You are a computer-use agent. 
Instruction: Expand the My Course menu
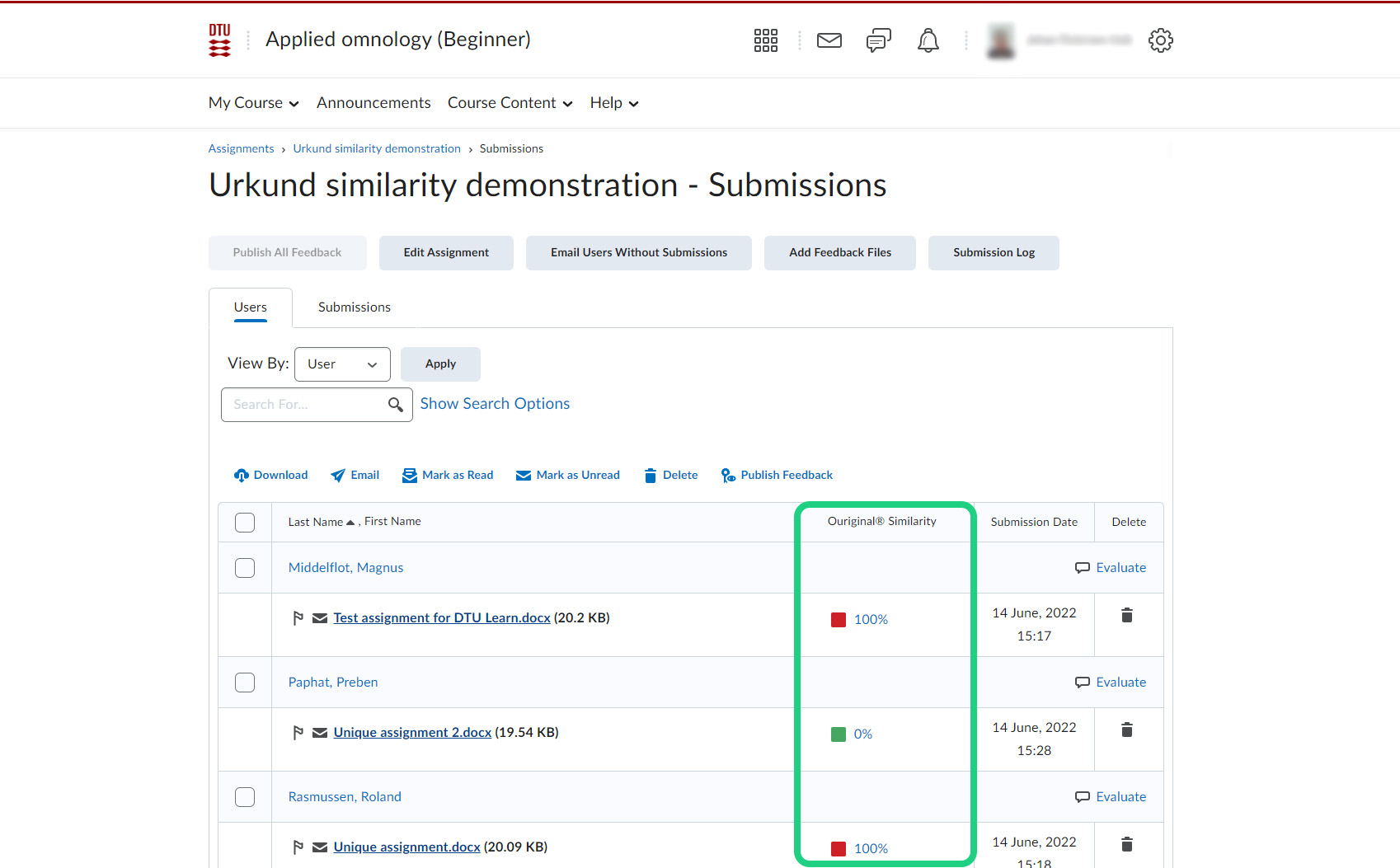pos(253,103)
